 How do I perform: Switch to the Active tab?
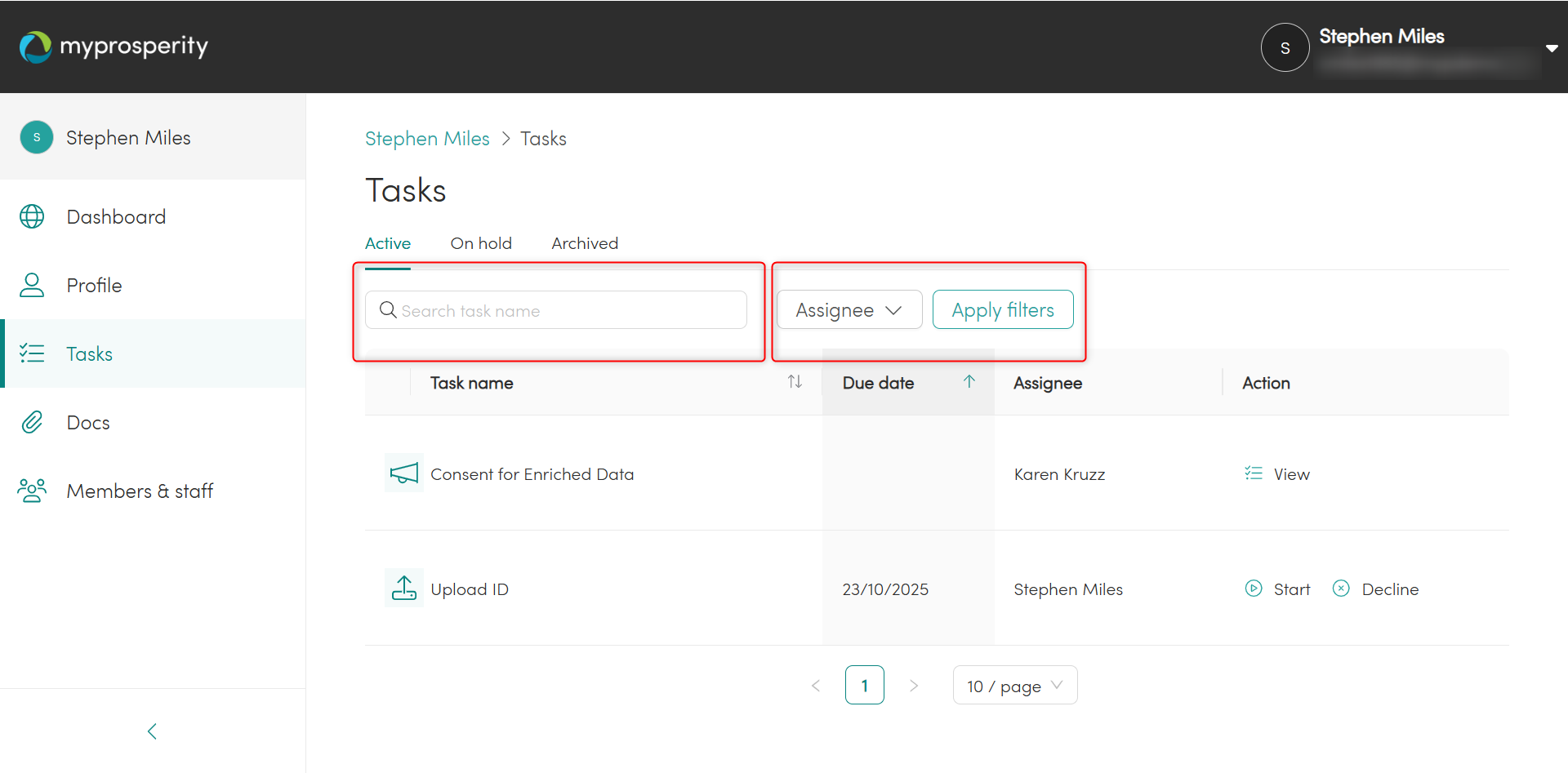click(388, 243)
